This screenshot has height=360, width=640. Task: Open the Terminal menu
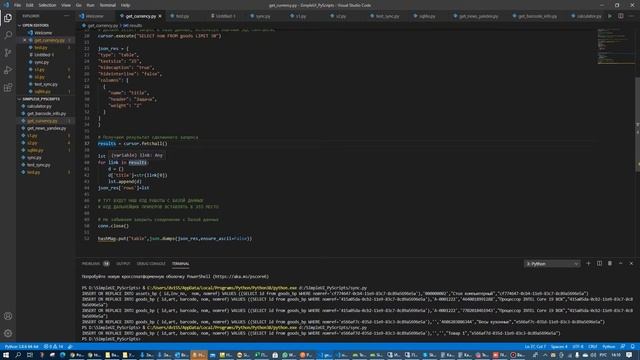pos(108,5)
